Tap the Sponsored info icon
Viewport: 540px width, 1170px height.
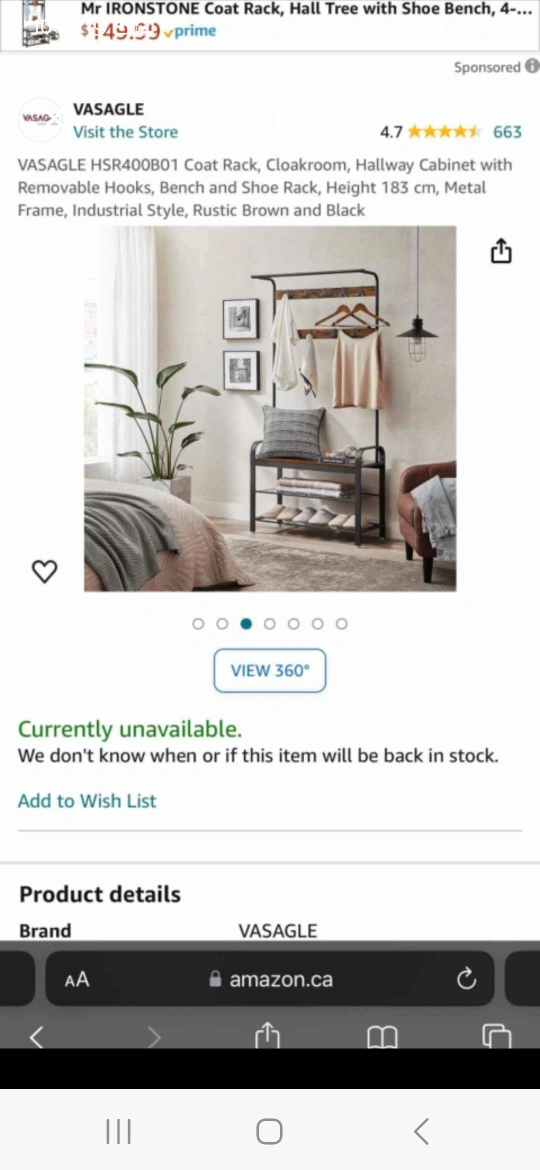click(x=532, y=66)
